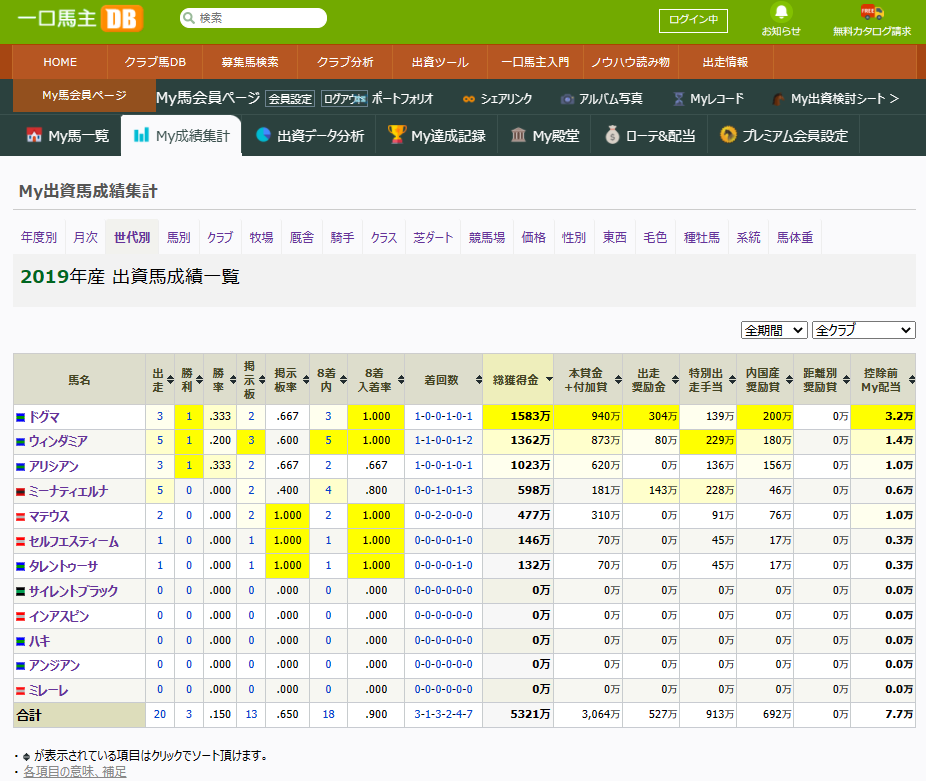Go to HOME in main navigation

tap(60, 62)
